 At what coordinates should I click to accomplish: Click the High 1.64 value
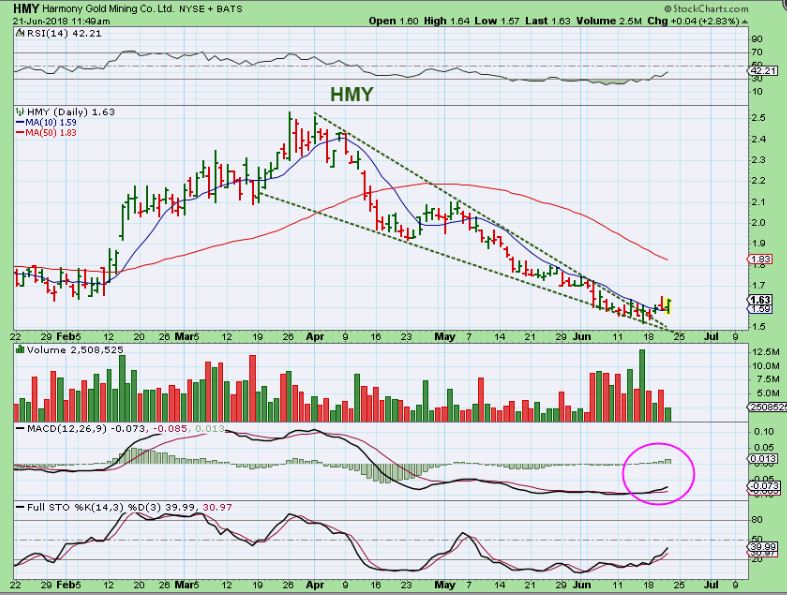coord(447,21)
